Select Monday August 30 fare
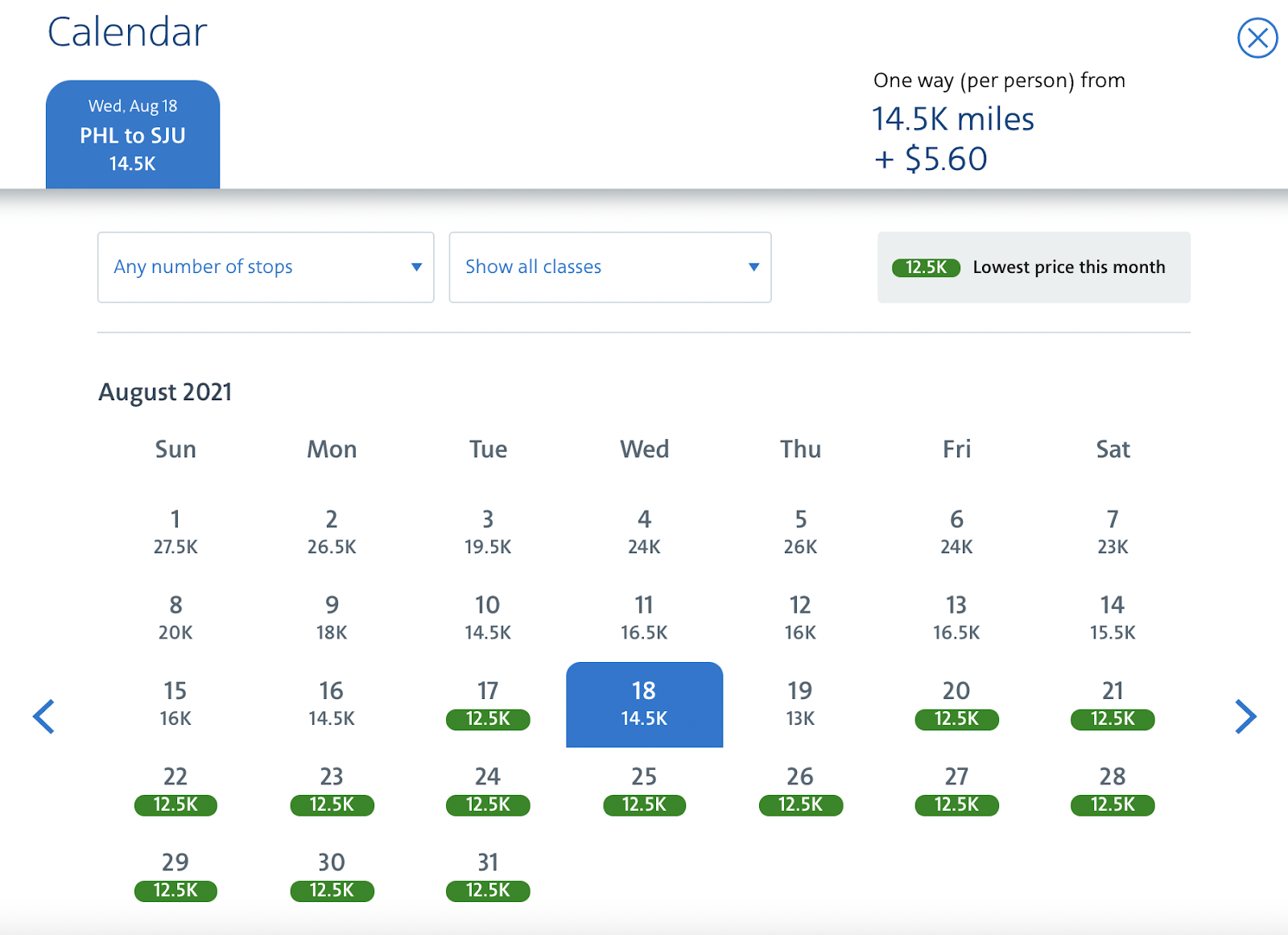This screenshot has width=1288, height=935. tap(332, 876)
